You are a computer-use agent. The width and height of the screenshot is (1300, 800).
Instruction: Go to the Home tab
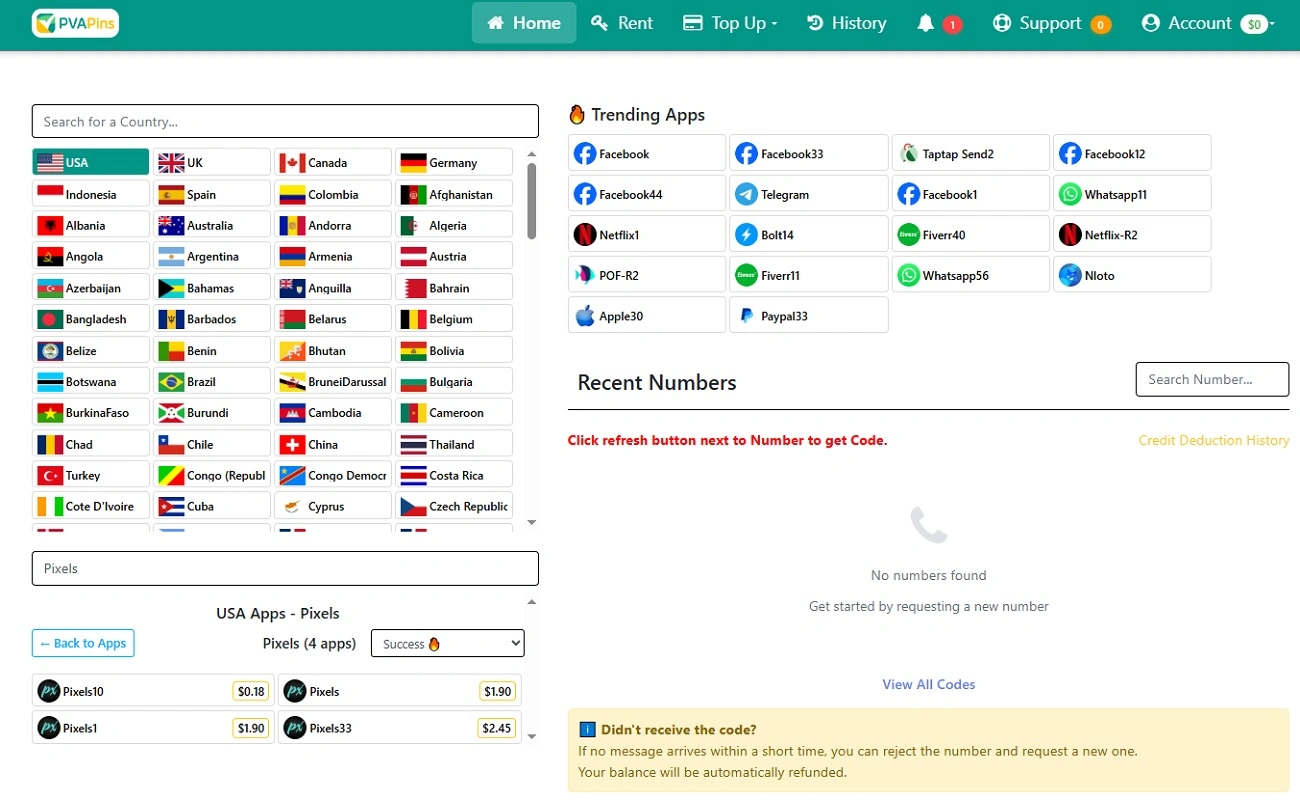(524, 23)
